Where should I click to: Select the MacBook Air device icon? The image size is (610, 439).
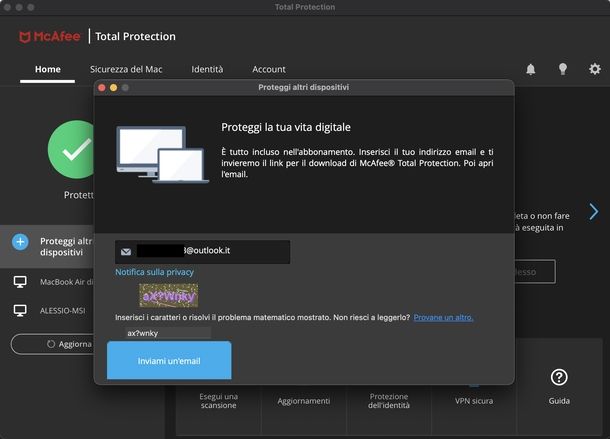point(20,282)
